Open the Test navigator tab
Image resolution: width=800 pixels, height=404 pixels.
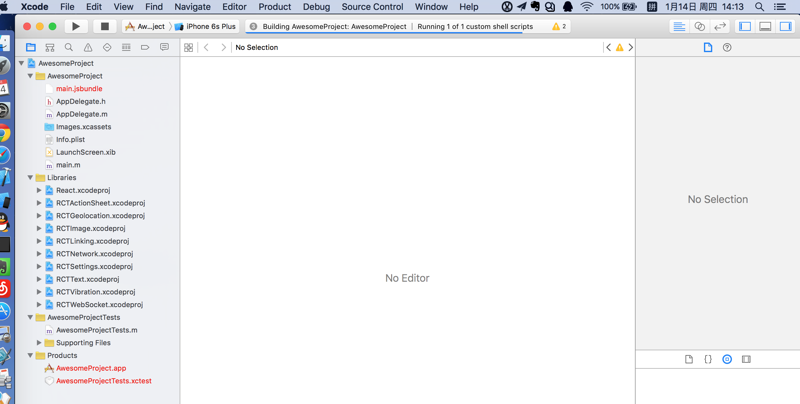[107, 47]
